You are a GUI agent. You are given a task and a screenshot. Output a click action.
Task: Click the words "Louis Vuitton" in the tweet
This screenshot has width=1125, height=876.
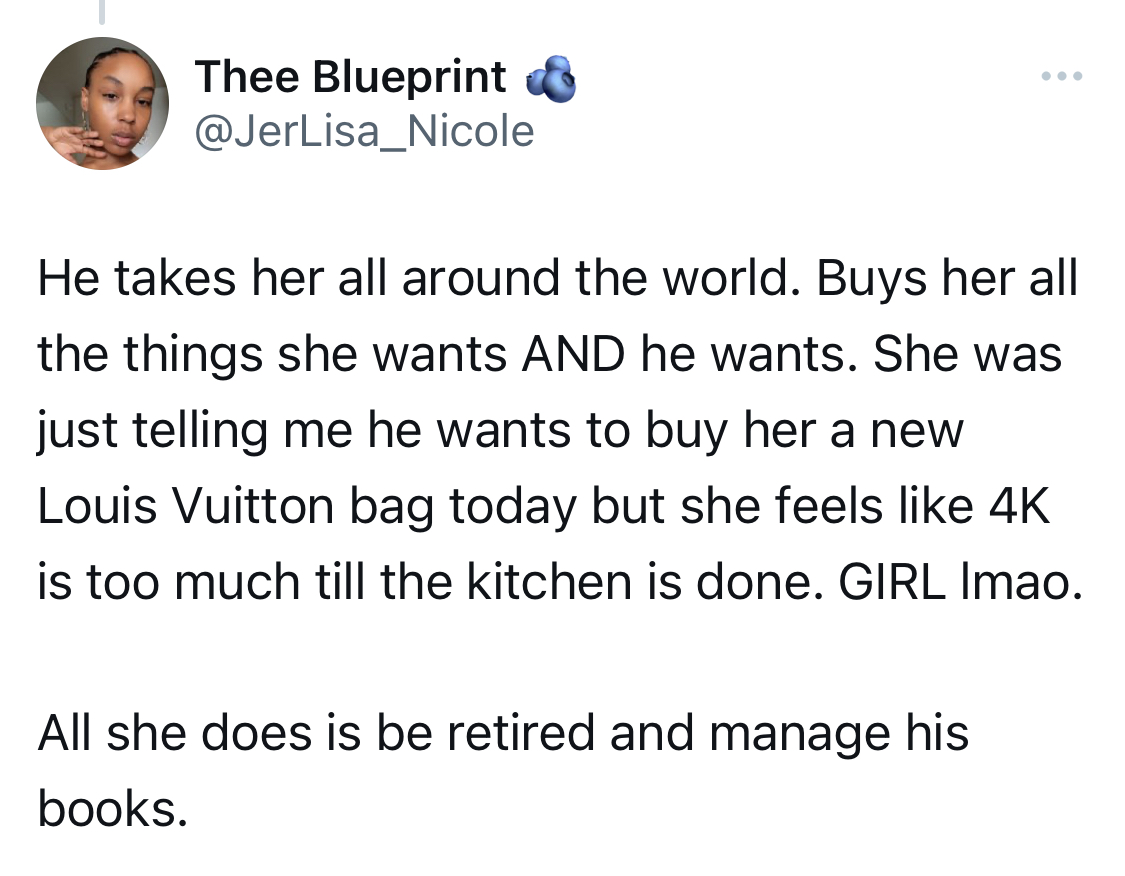click(186, 506)
